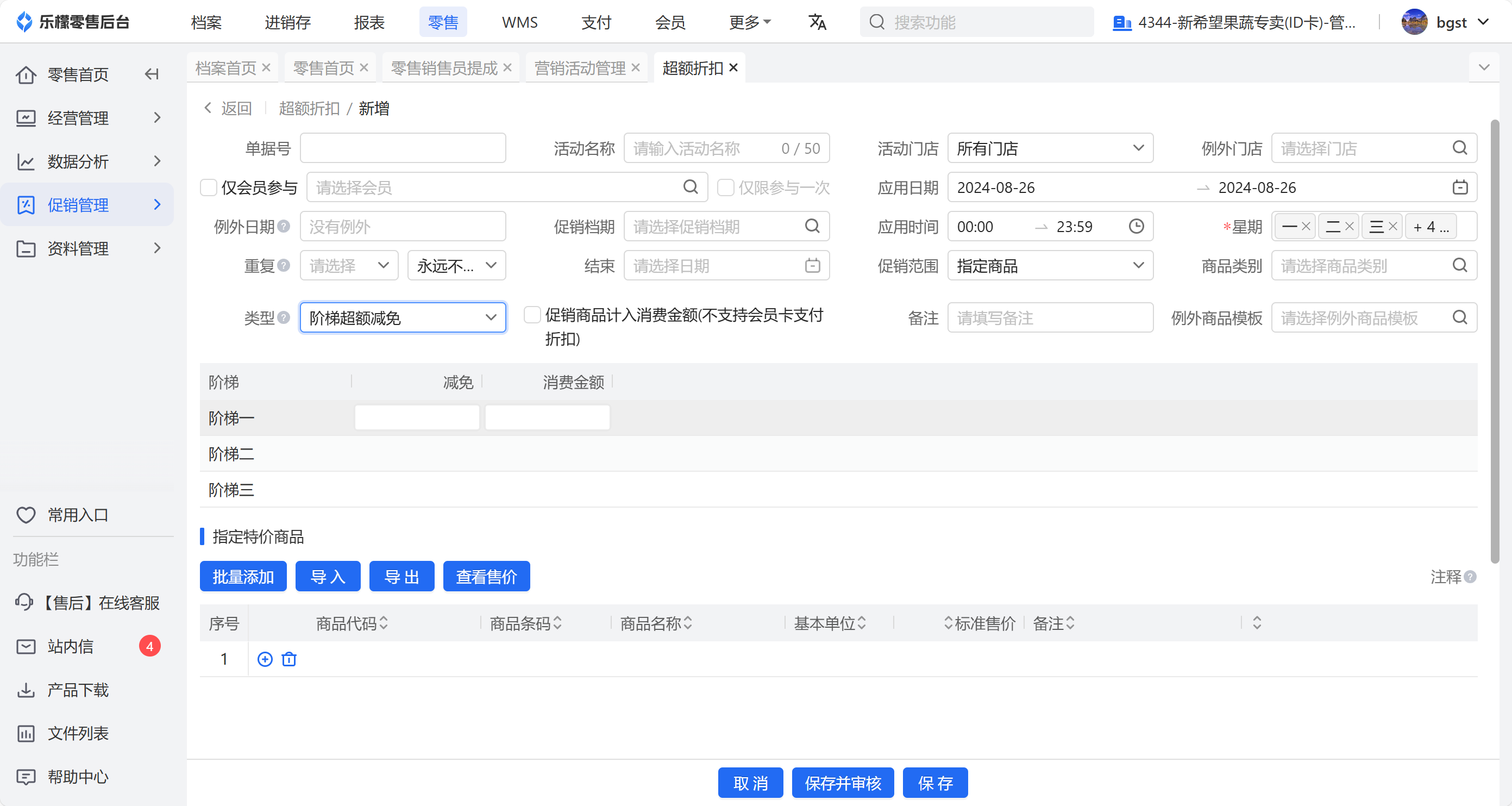
Task: Expand the 更多 top menu
Action: click(x=750, y=22)
